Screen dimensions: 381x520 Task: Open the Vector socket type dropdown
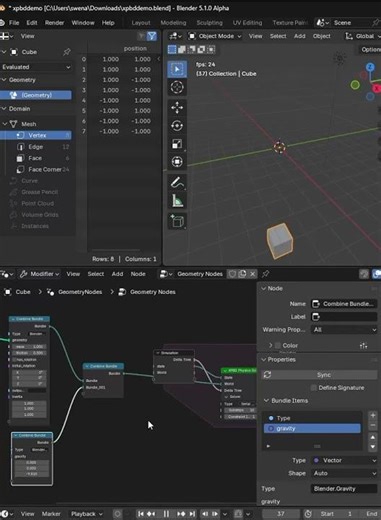click(x=344, y=460)
